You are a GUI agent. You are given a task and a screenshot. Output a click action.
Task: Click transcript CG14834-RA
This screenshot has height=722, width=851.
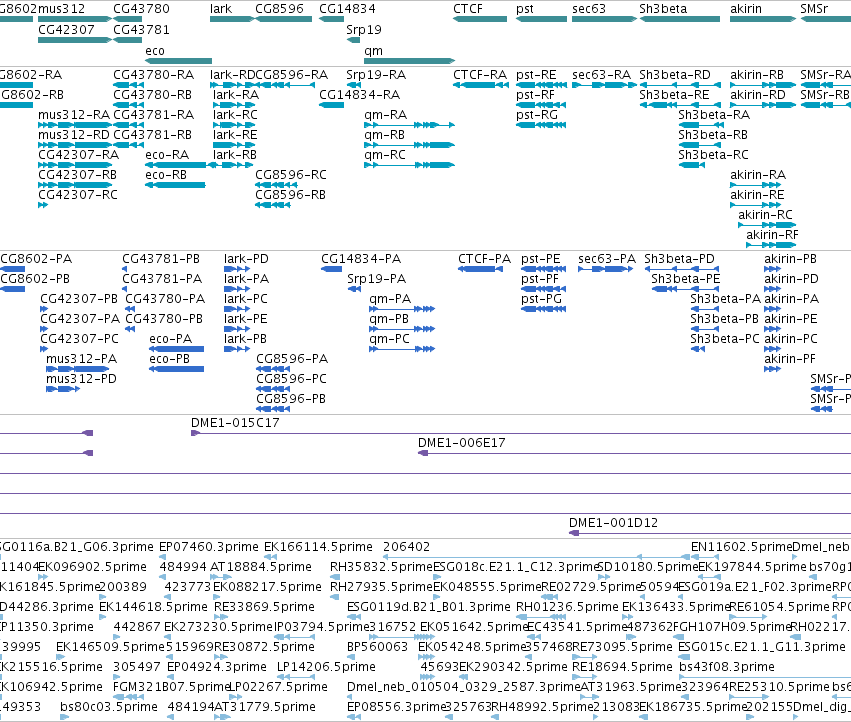pyautogui.click(x=359, y=94)
